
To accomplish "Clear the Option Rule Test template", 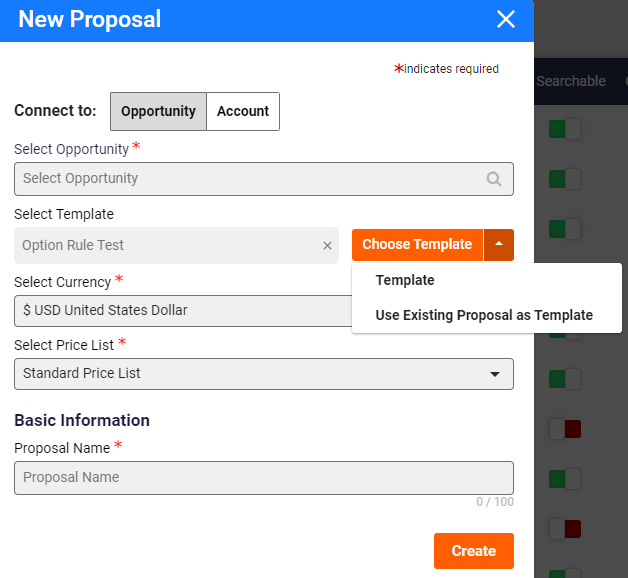I will pos(327,246).
